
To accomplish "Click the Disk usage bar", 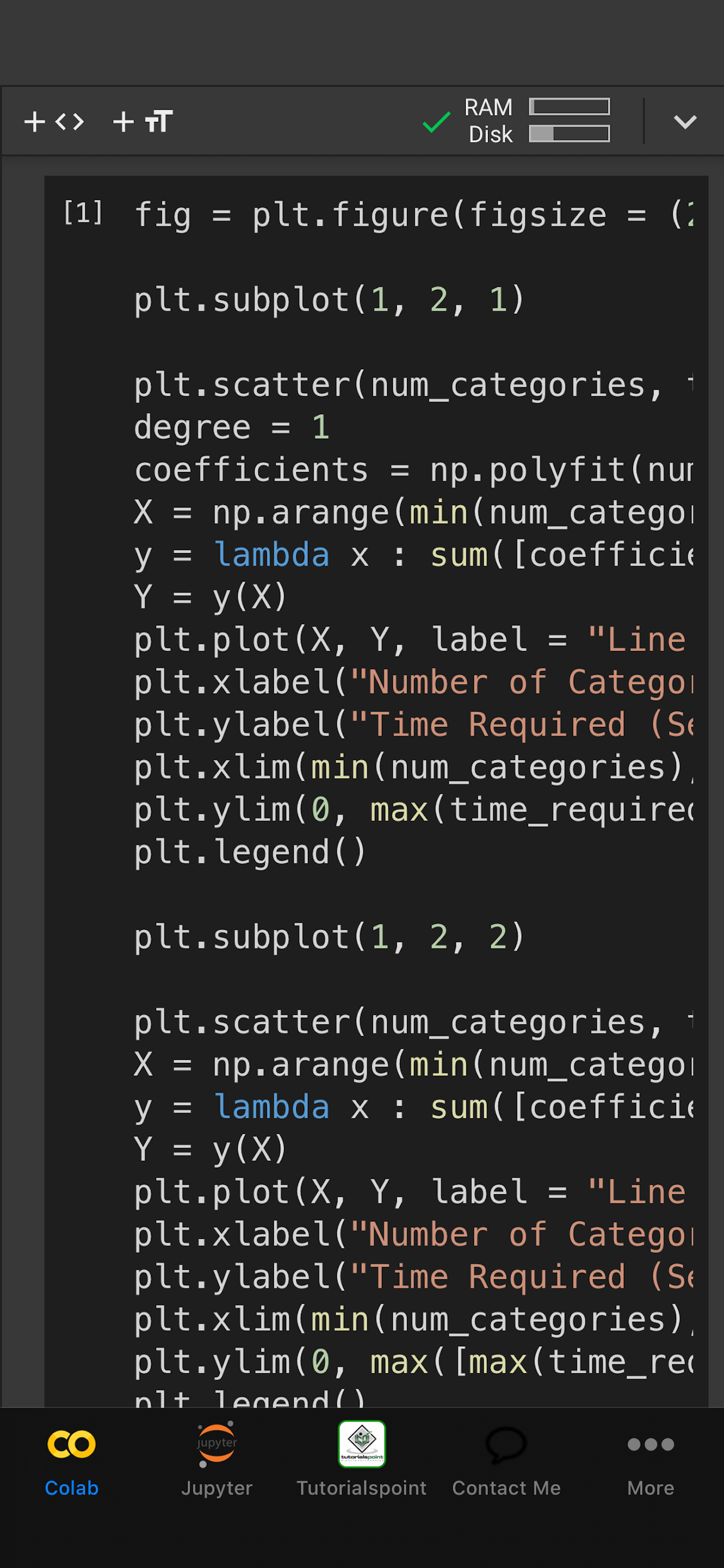I will pyautogui.click(x=569, y=134).
